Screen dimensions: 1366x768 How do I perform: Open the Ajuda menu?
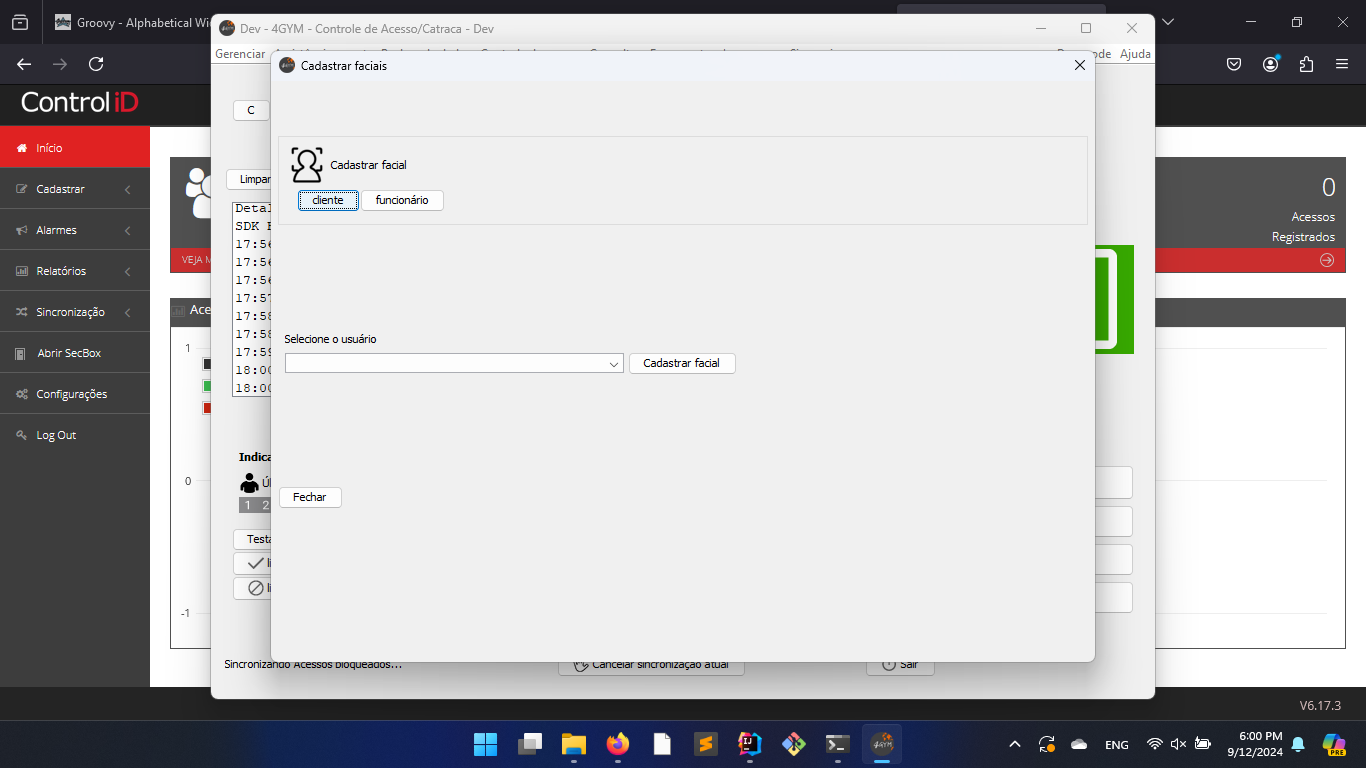[1135, 54]
